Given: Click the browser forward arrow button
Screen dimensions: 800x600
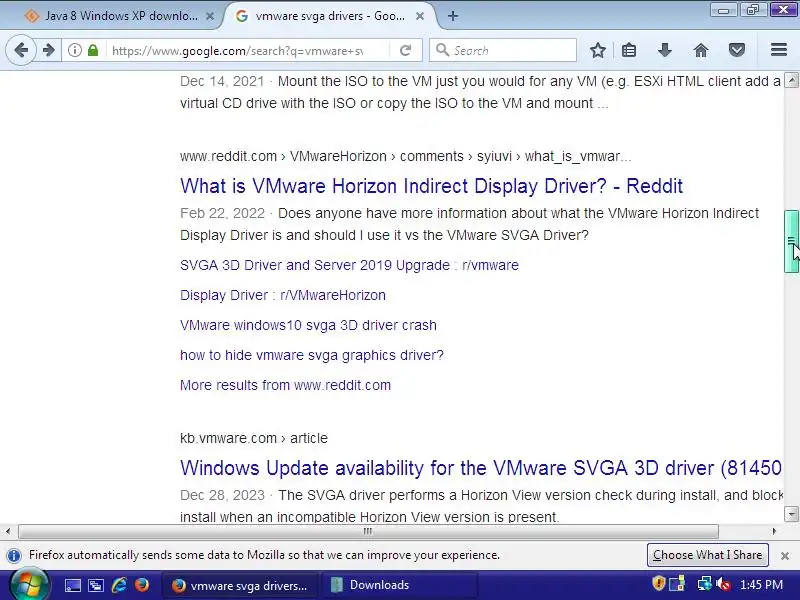Looking at the screenshot, I should point(49,50).
